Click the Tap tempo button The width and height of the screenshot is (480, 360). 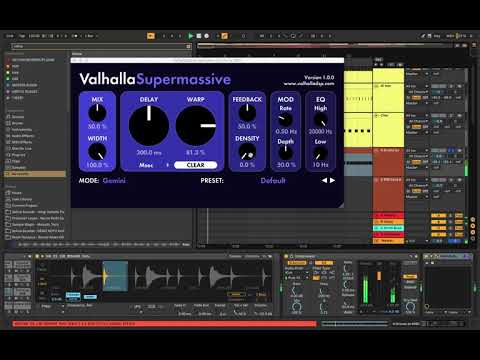(x=22, y=36)
